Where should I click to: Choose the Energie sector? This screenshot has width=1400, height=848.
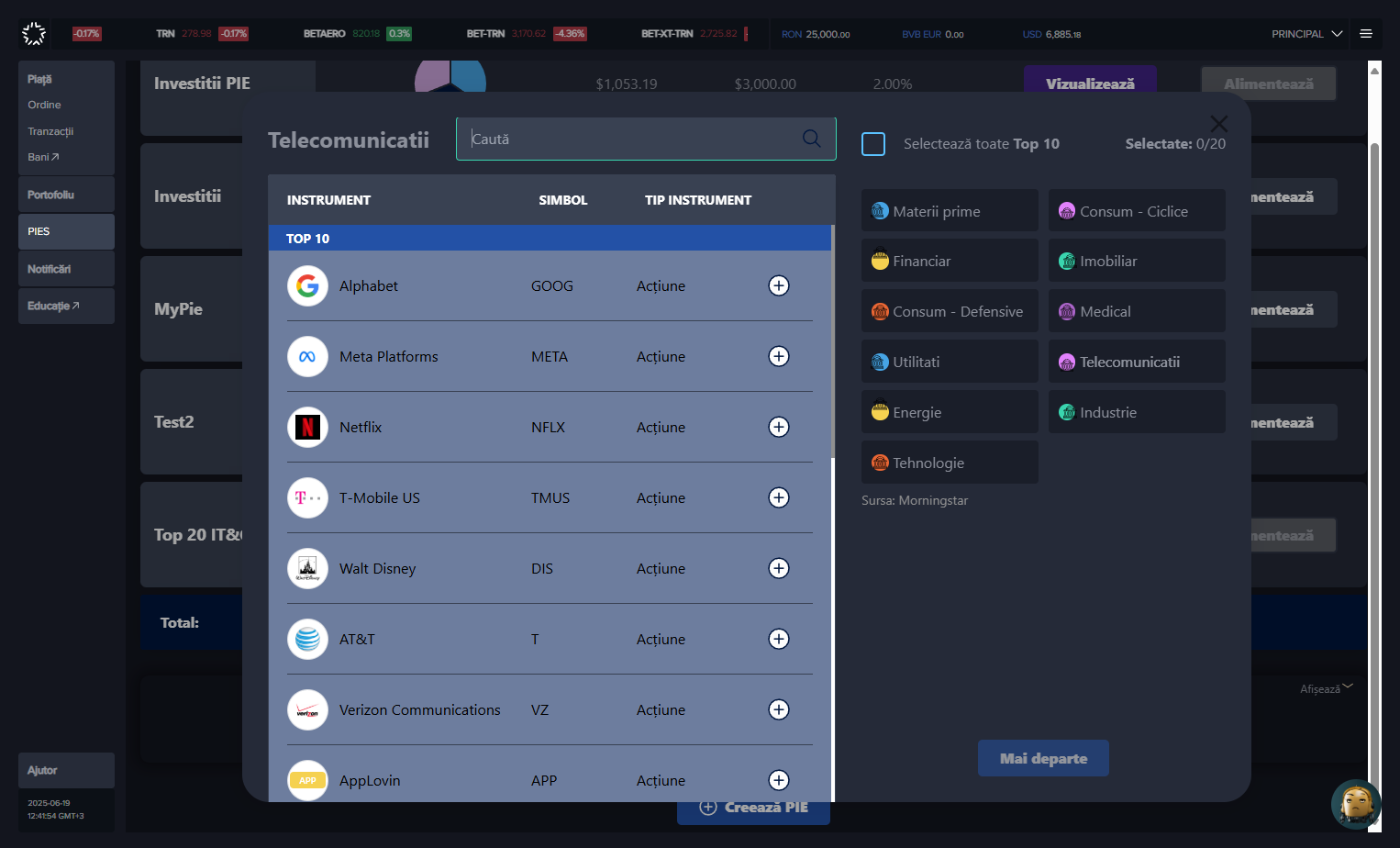click(x=950, y=412)
